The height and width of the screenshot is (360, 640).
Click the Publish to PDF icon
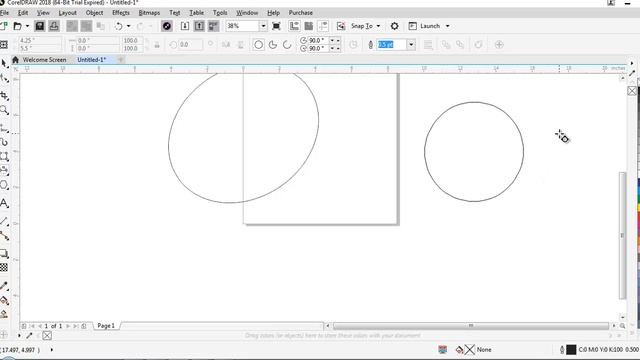point(213,26)
